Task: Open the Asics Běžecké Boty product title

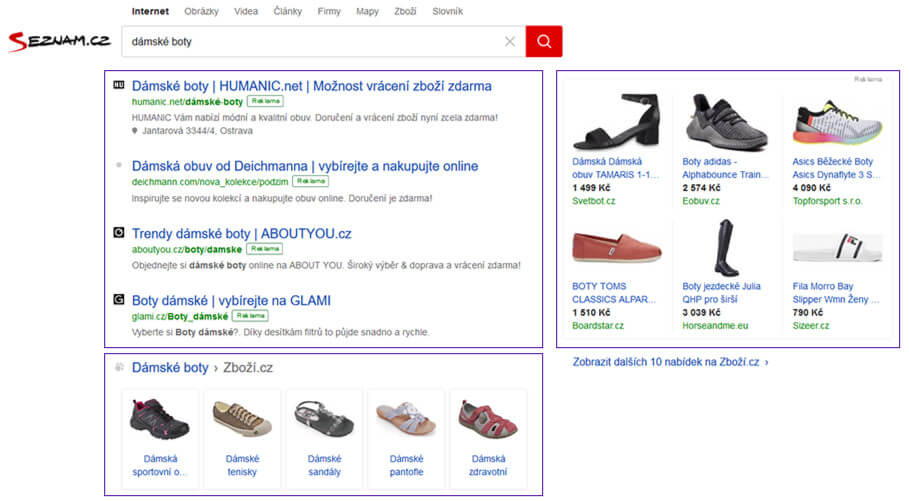Action: [x=836, y=168]
